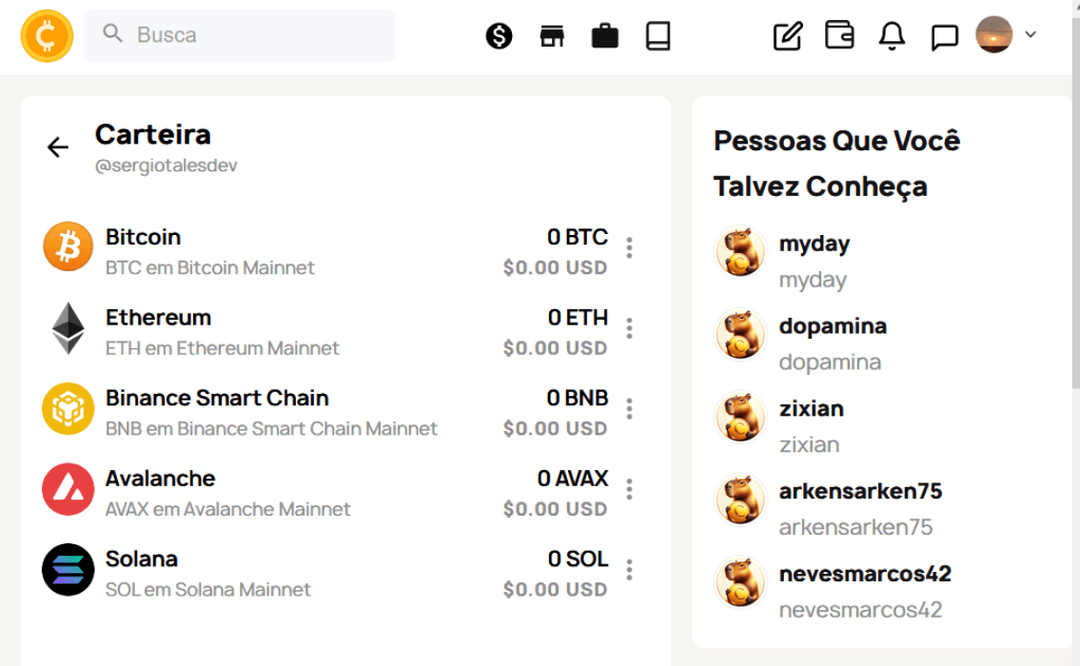This screenshot has height=666, width=1080.
Task: Click the Solana icon
Action: click(68, 570)
